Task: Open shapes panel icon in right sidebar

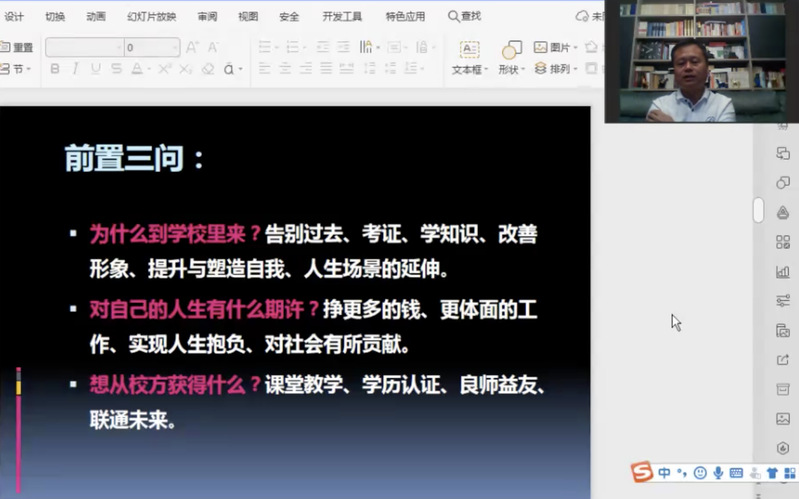Action: (x=783, y=182)
